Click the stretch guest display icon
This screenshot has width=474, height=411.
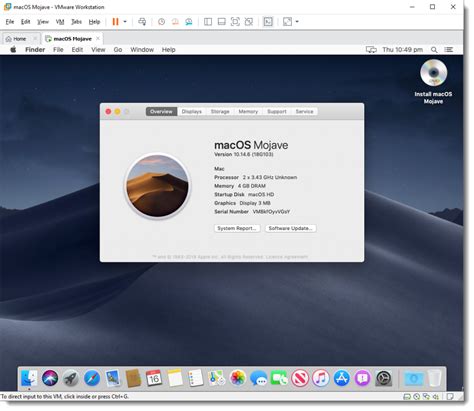coord(287,22)
